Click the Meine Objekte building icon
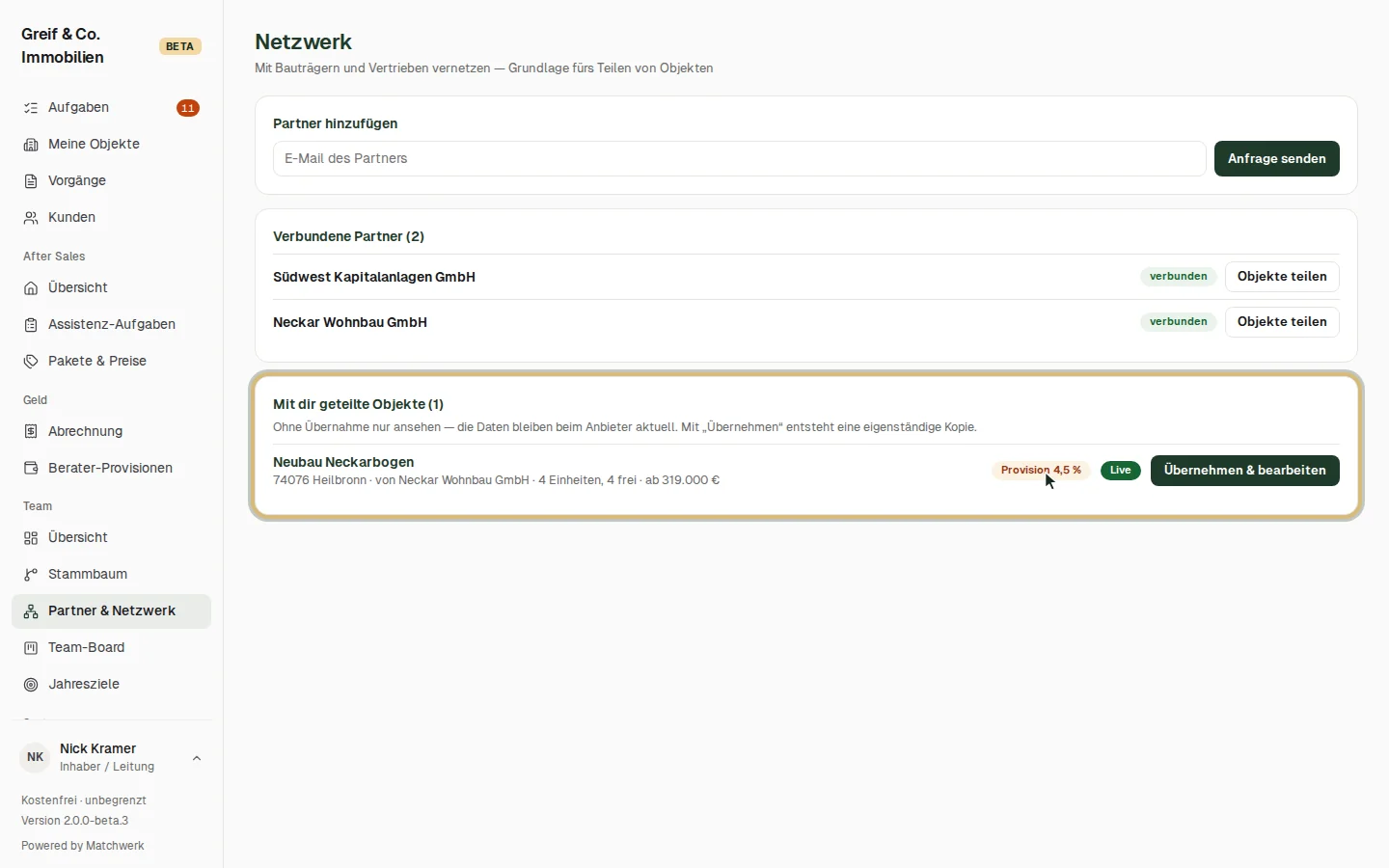This screenshot has height=868, width=1389. (31, 145)
